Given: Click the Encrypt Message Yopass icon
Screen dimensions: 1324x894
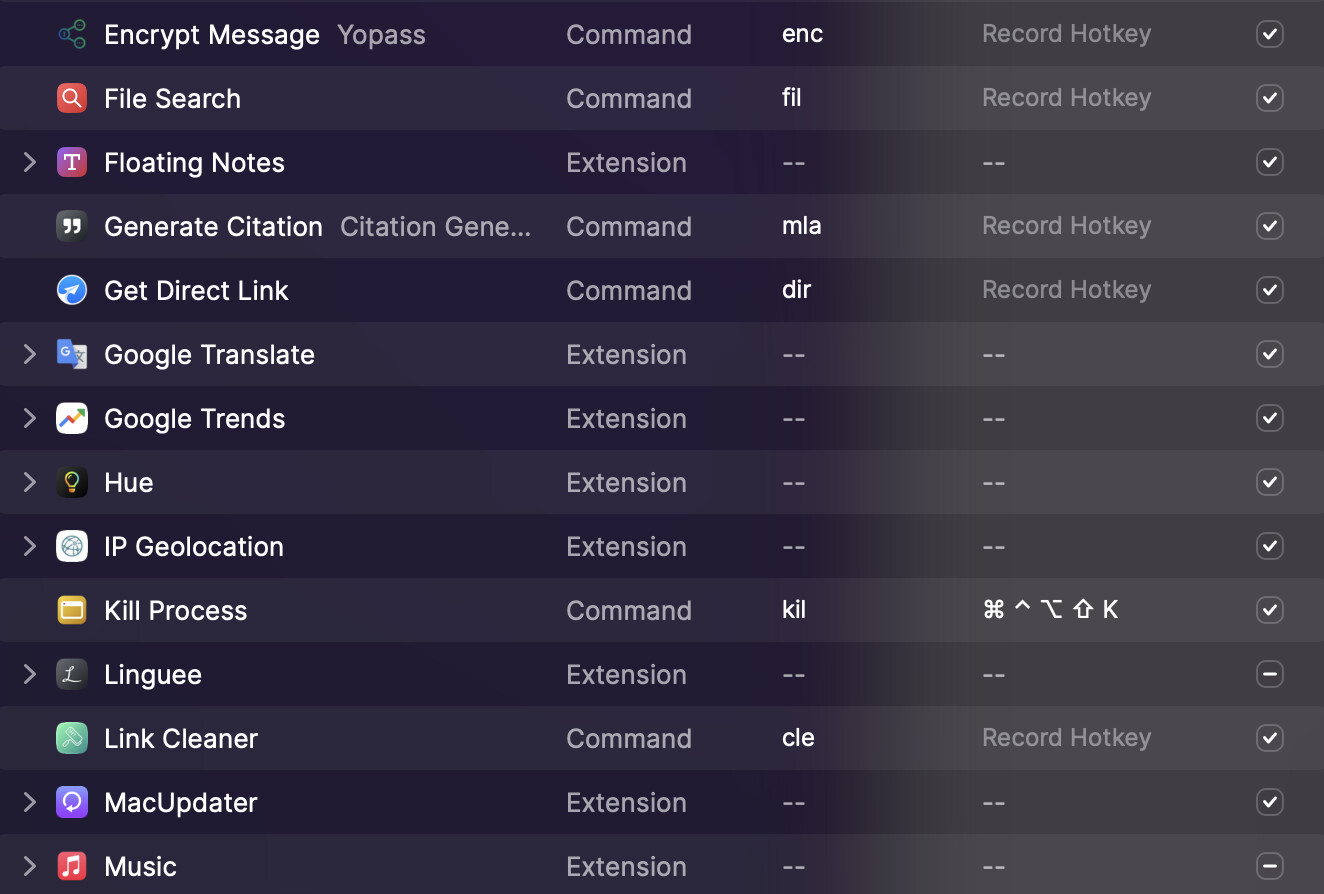Looking at the screenshot, I should click(72, 35).
